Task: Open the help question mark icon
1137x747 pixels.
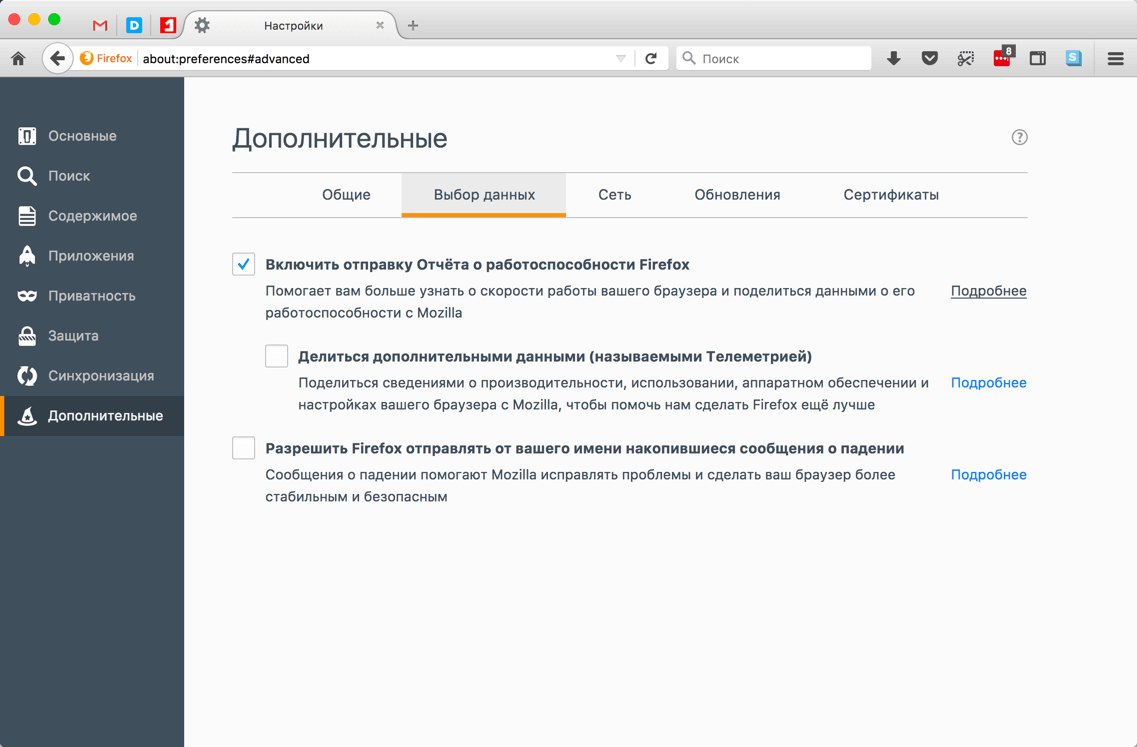Action: 1020,137
